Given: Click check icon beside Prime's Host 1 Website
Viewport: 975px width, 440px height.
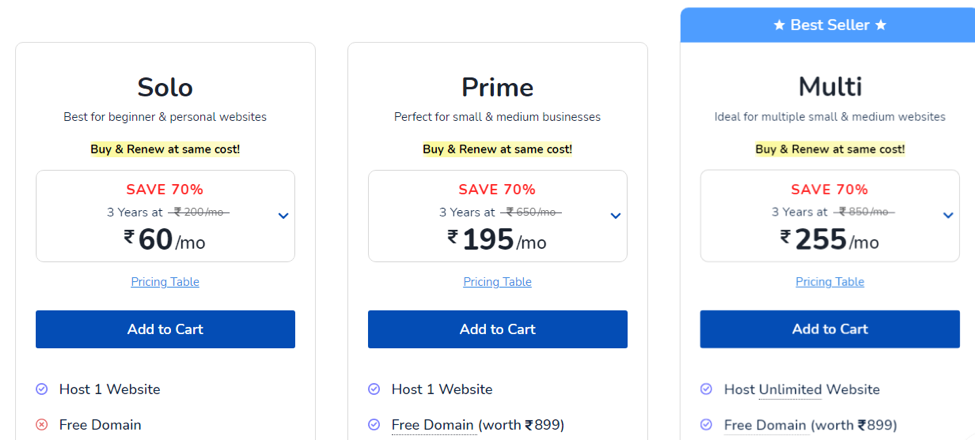Looking at the screenshot, I should point(374,389).
